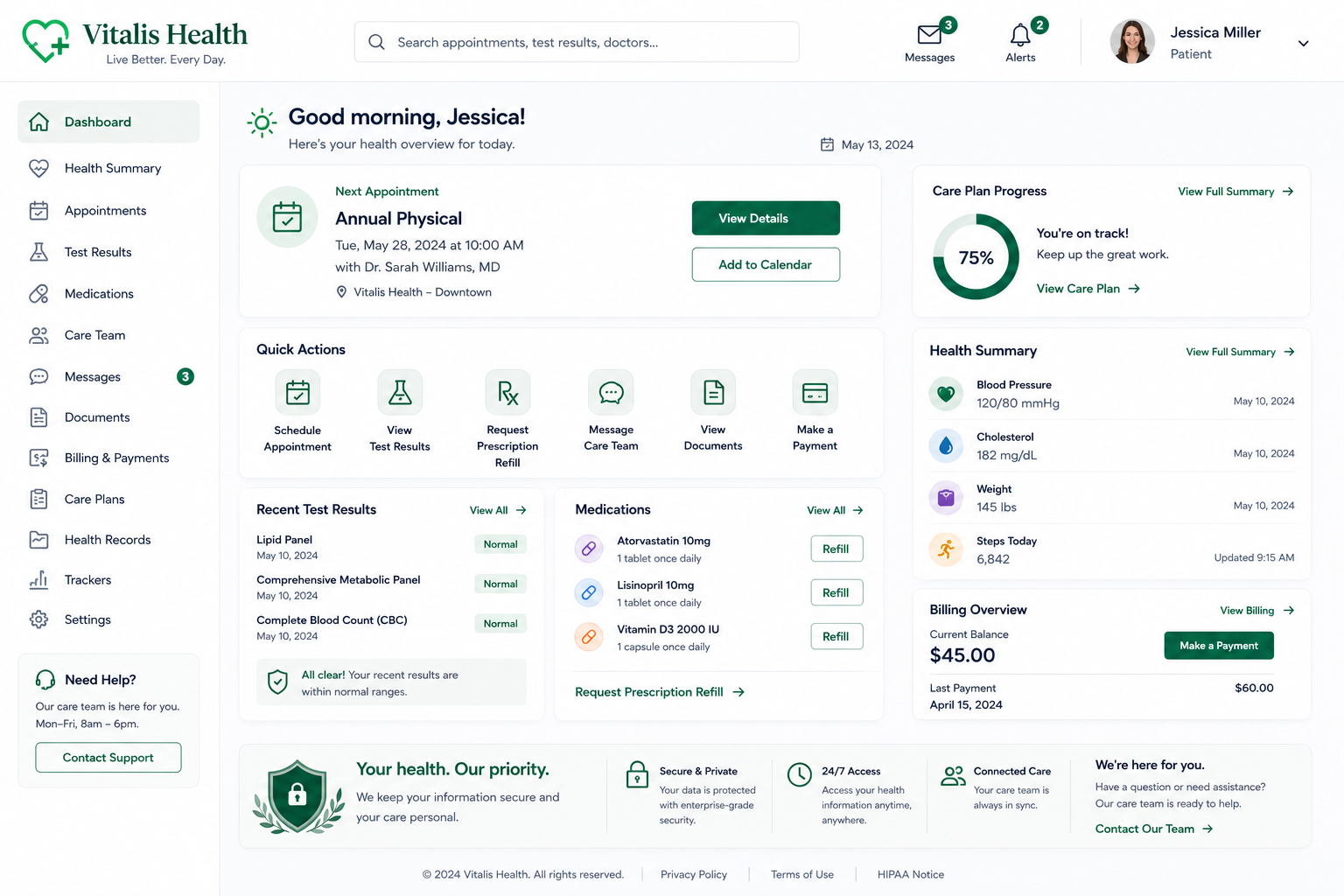Viewport: 1344px width, 896px height.
Task: Open Appointments in the sidebar
Action: click(x=108, y=211)
